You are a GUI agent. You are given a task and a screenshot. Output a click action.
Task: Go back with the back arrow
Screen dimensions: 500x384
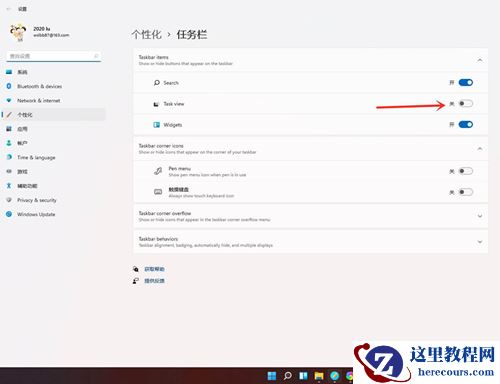tap(8, 9)
